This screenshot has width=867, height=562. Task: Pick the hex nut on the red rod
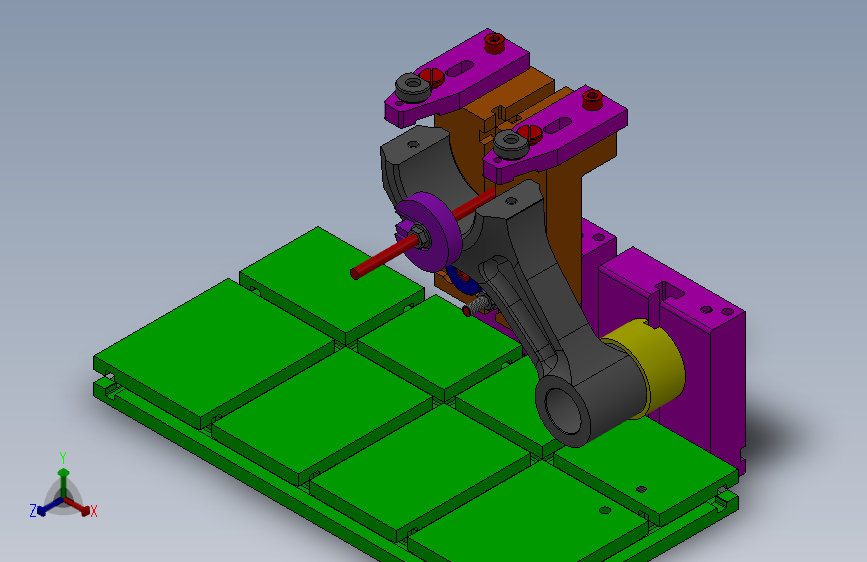coord(420,237)
